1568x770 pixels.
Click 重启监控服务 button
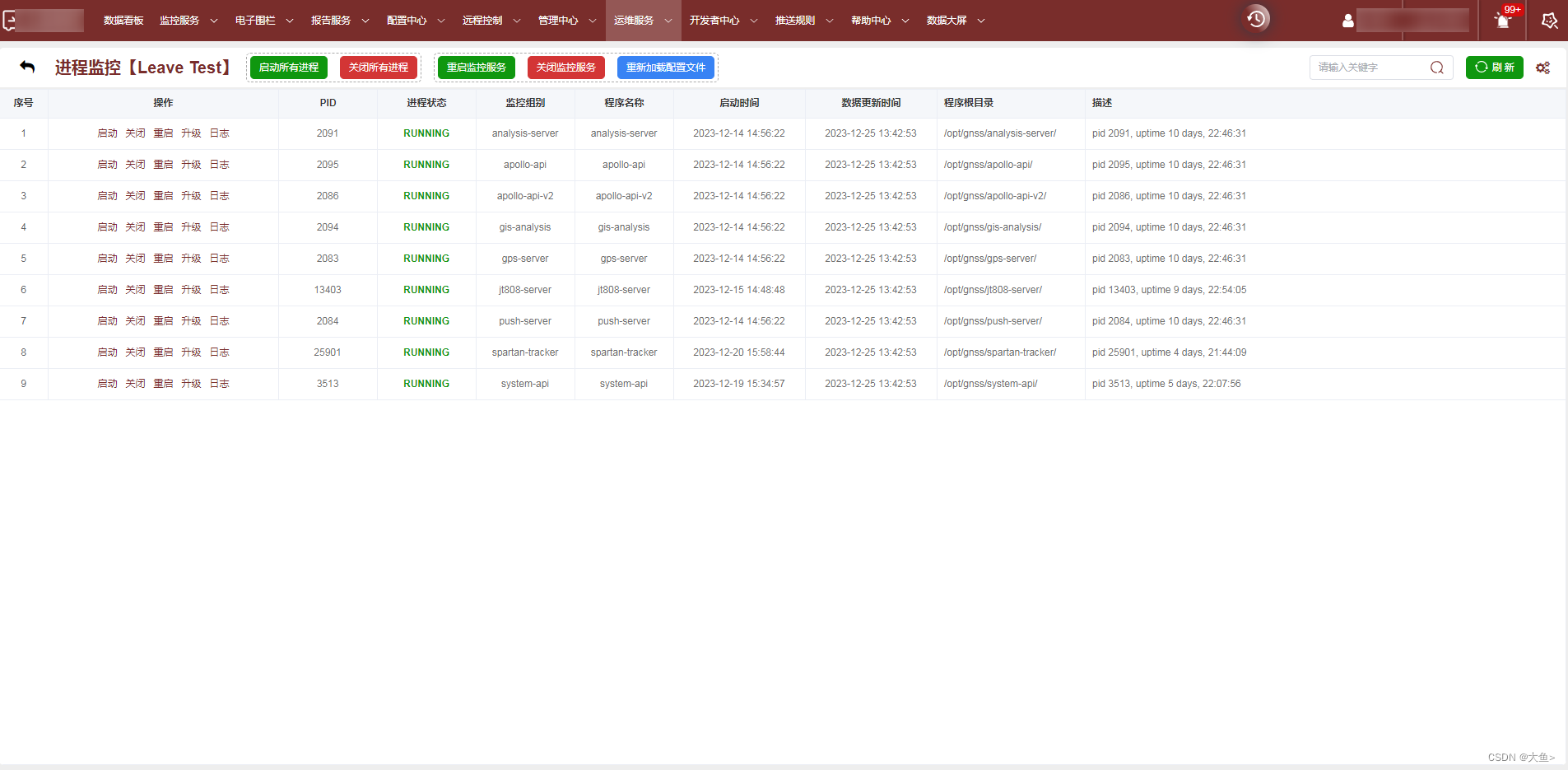pyautogui.click(x=477, y=68)
